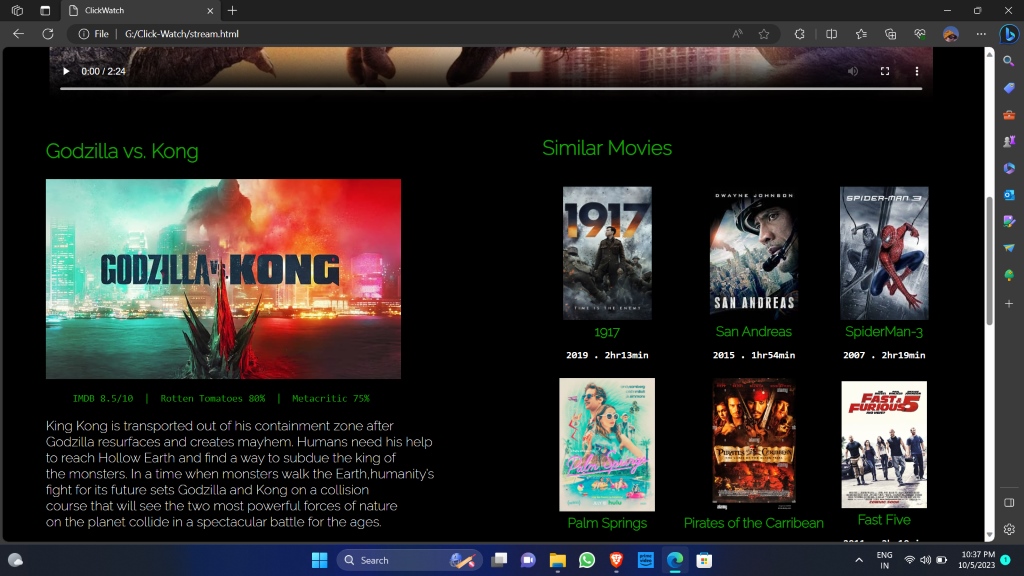The image size is (1024, 576).
Task: Open the browser profile avatar
Action: (951, 34)
